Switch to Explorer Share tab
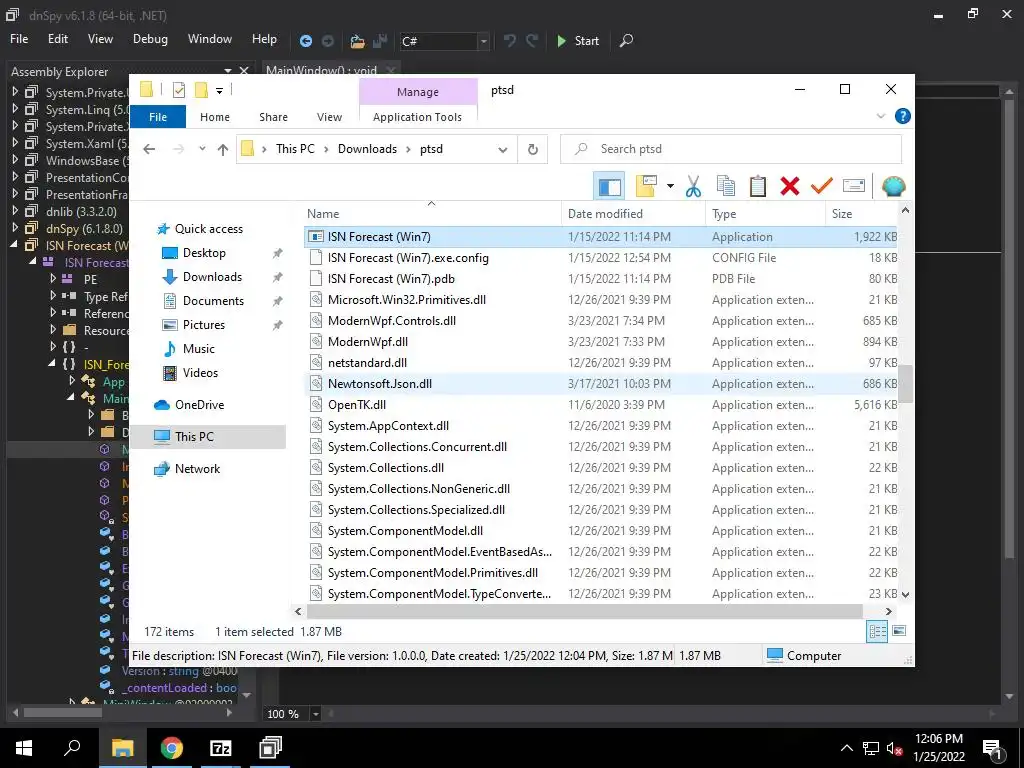The height and width of the screenshot is (768, 1024). click(273, 117)
